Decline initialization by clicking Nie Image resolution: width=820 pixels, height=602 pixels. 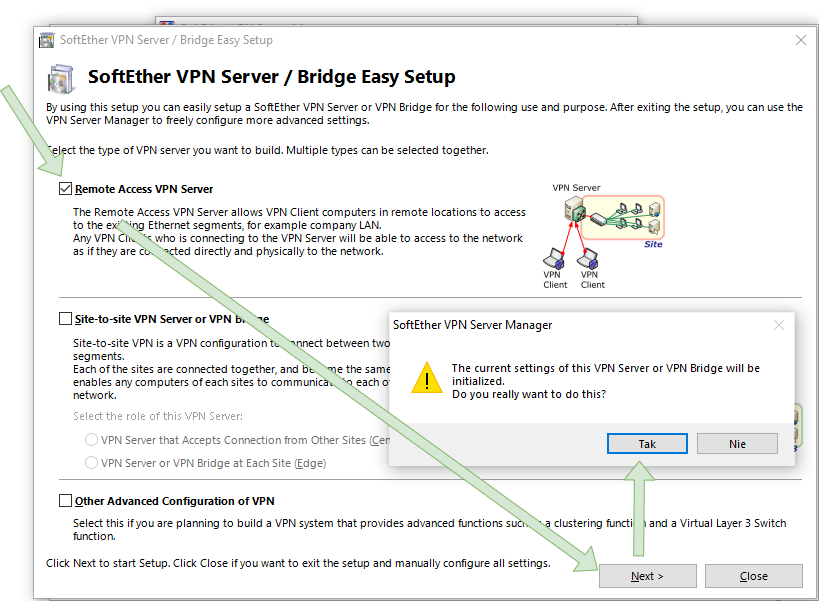click(x=737, y=444)
